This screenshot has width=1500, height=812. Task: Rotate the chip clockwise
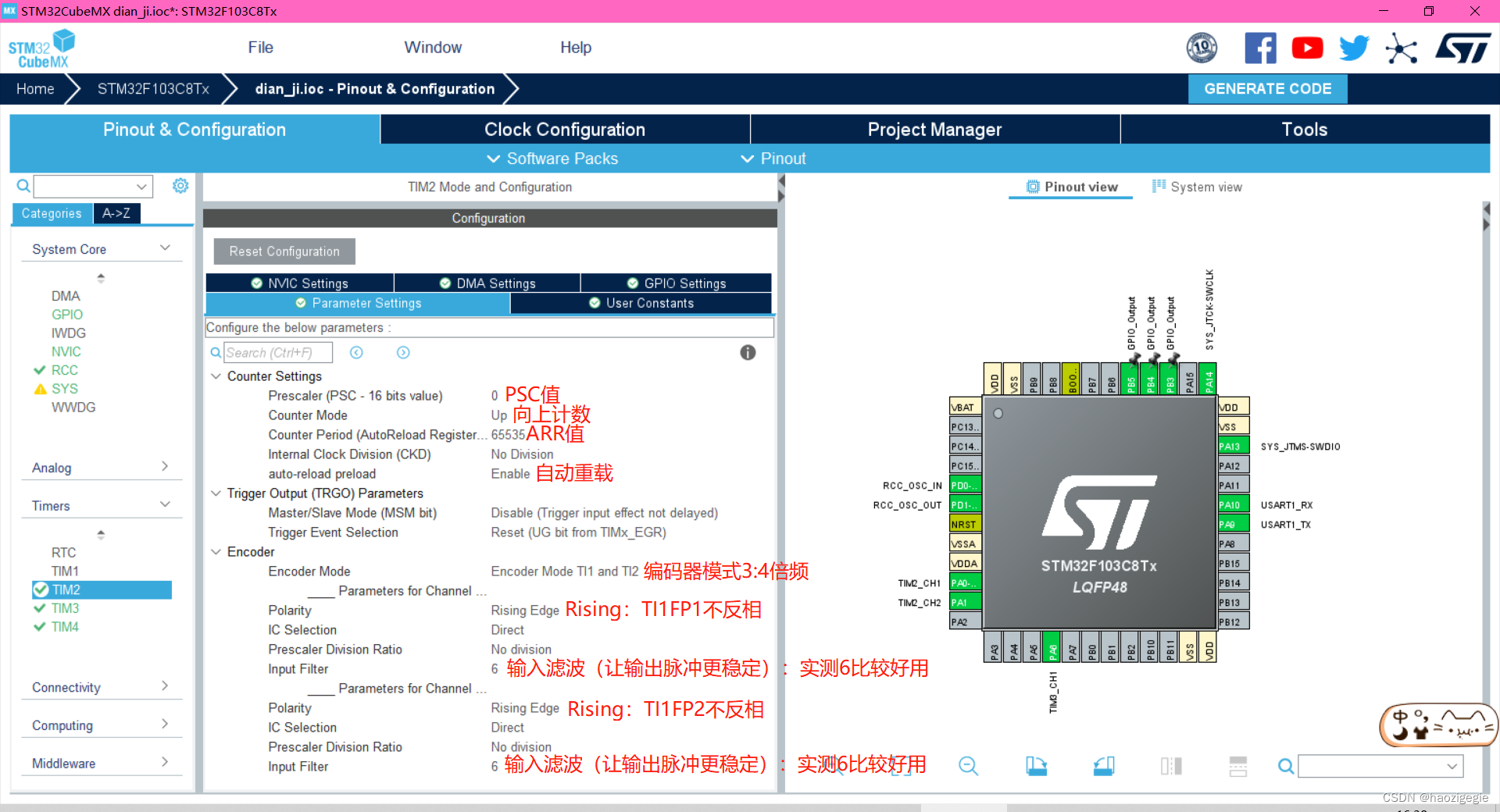1036,766
